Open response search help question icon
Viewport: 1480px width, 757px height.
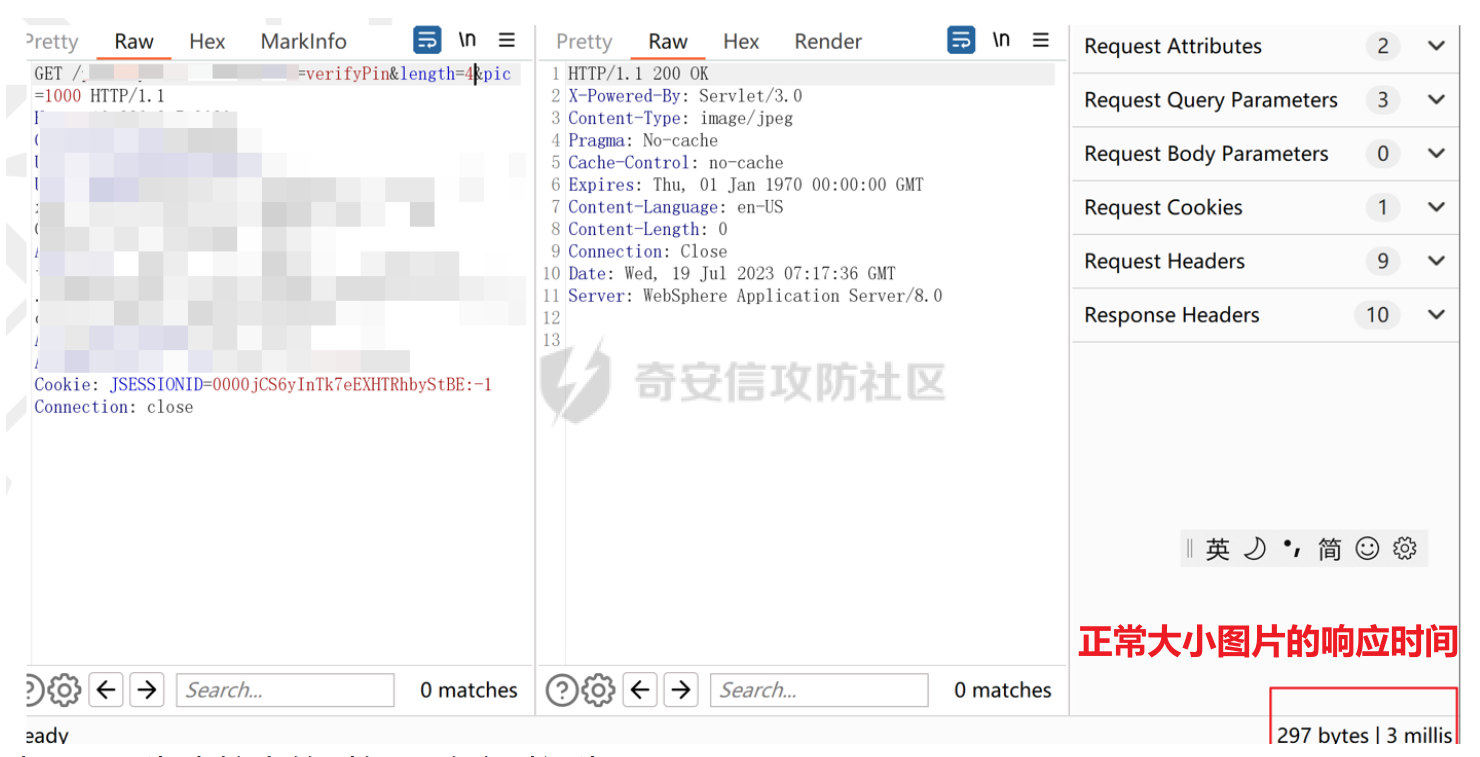click(561, 690)
